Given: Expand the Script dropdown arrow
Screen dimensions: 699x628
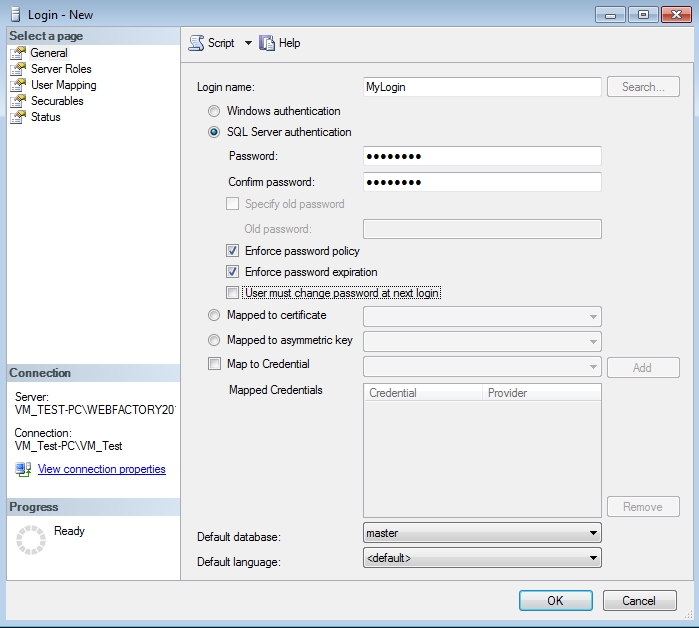Looking at the screenshot, I should [x=248, y=43].
